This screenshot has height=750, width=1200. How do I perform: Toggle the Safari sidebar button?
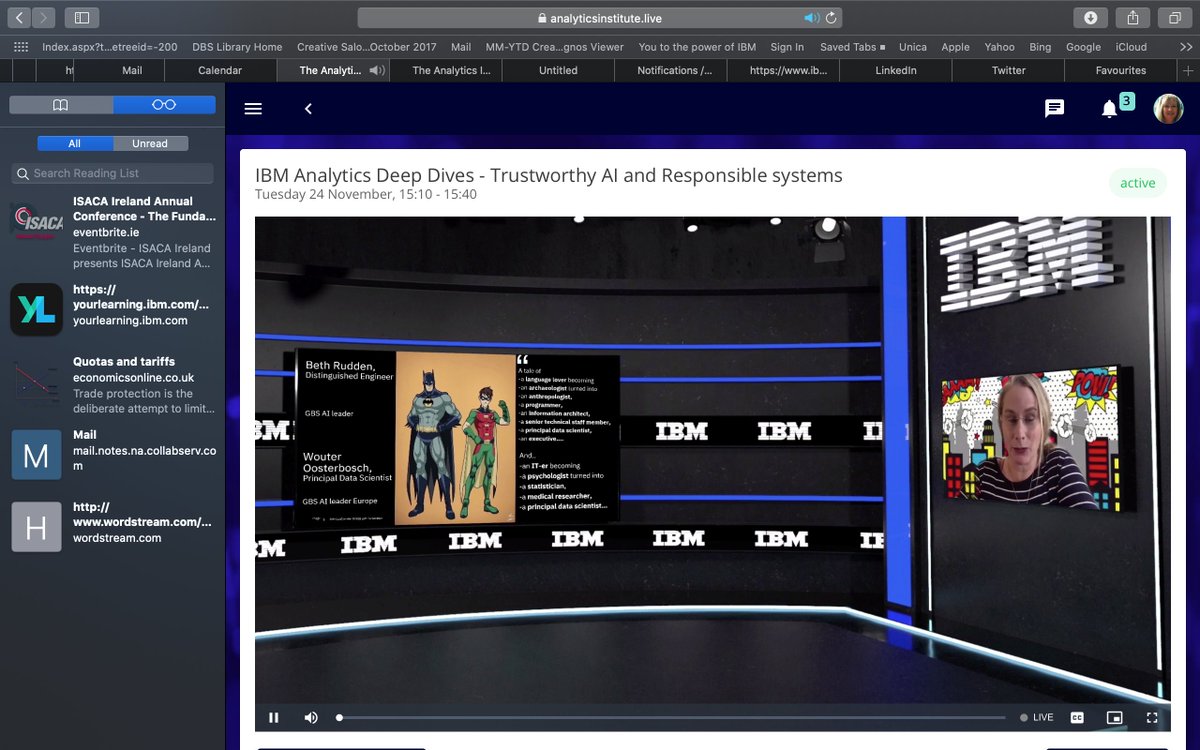(x=82, y=18)
